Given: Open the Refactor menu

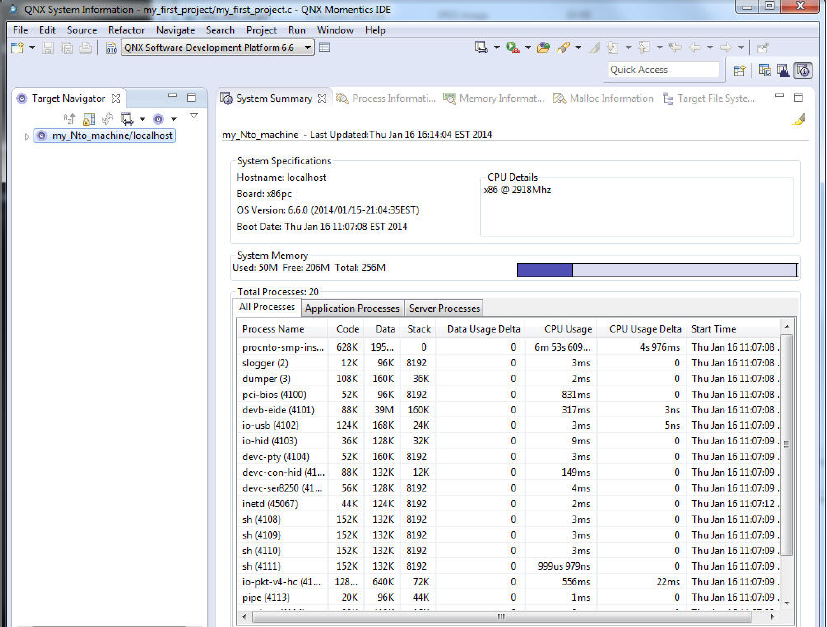Looking at the screenshot, I should pyautogui.click(x=126, y=31).
